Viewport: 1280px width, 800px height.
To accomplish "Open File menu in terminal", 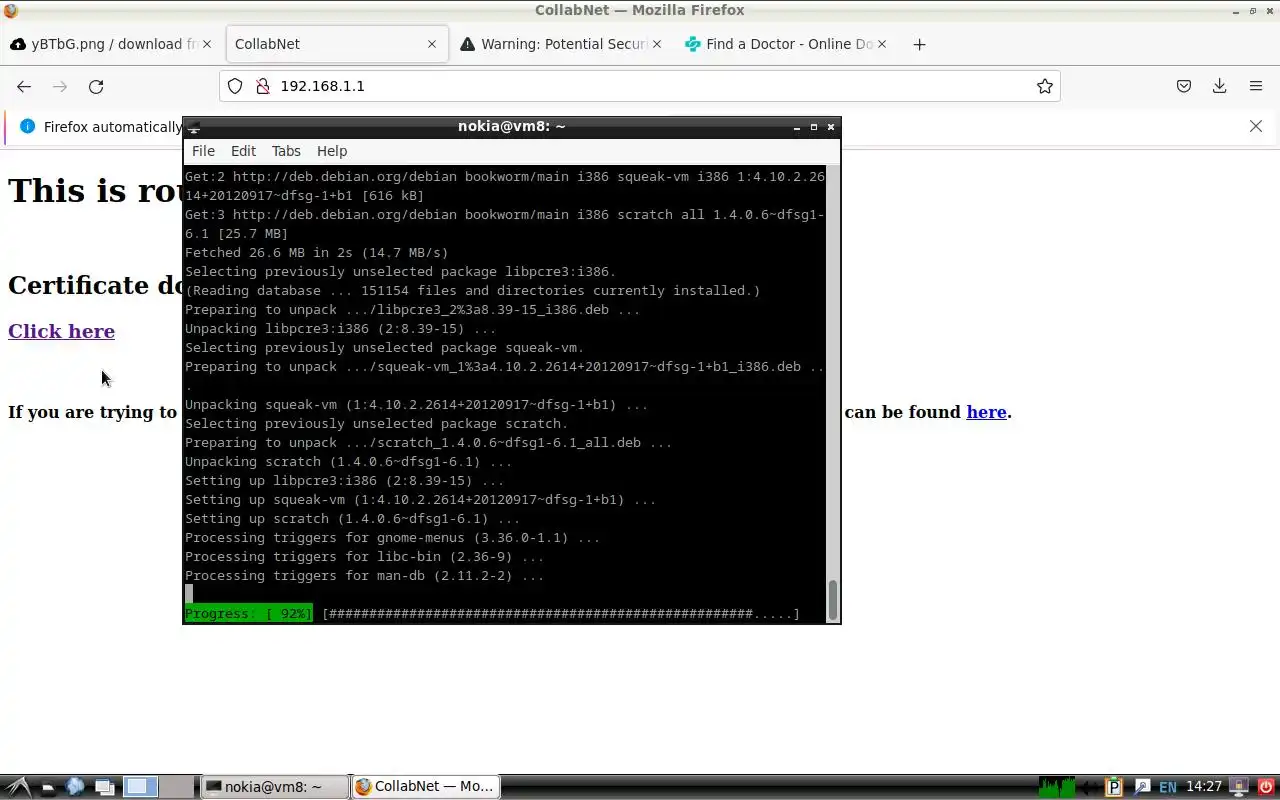I will [203, 151].
